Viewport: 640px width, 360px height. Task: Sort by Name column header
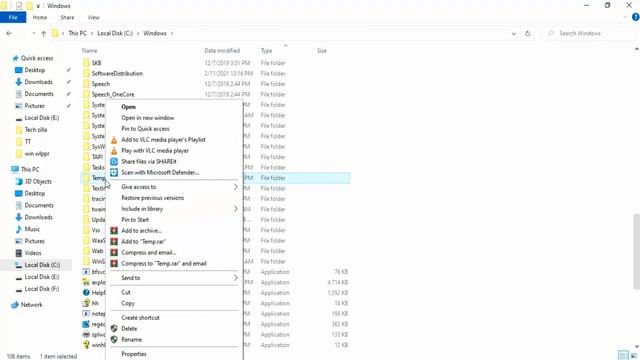[89, 51]
